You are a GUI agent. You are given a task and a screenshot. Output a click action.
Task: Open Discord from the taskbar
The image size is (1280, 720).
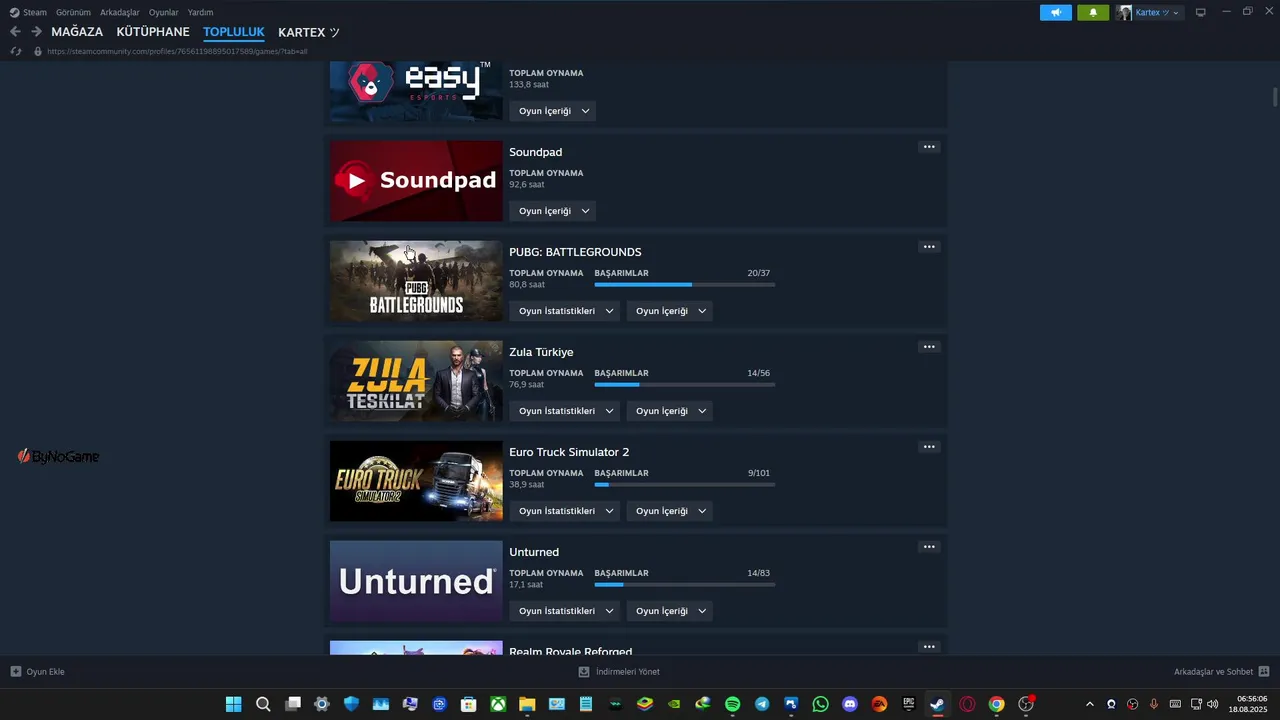[x=850, y=704]
